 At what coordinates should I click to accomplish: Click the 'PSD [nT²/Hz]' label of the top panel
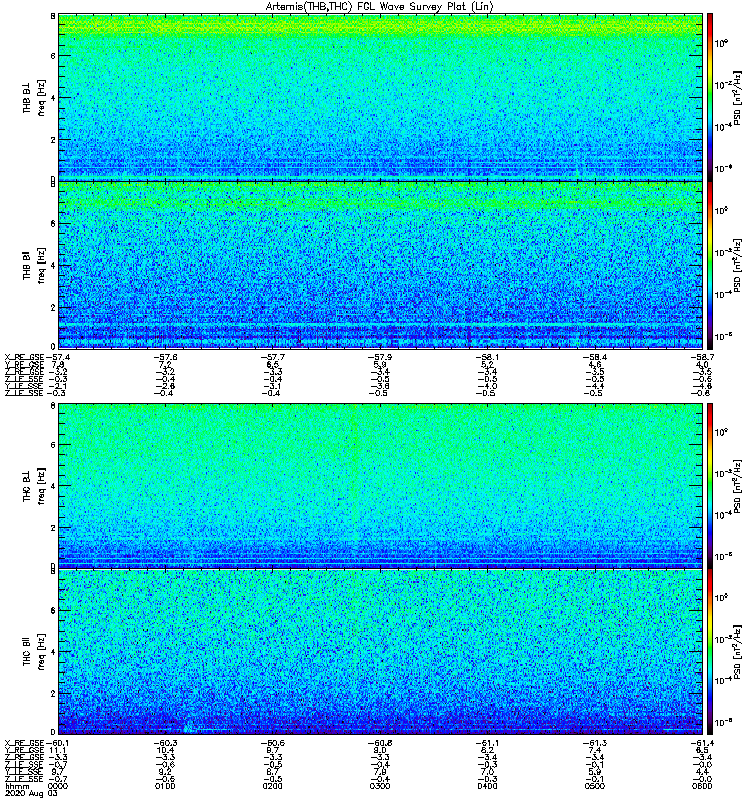(x=738, y=98)
